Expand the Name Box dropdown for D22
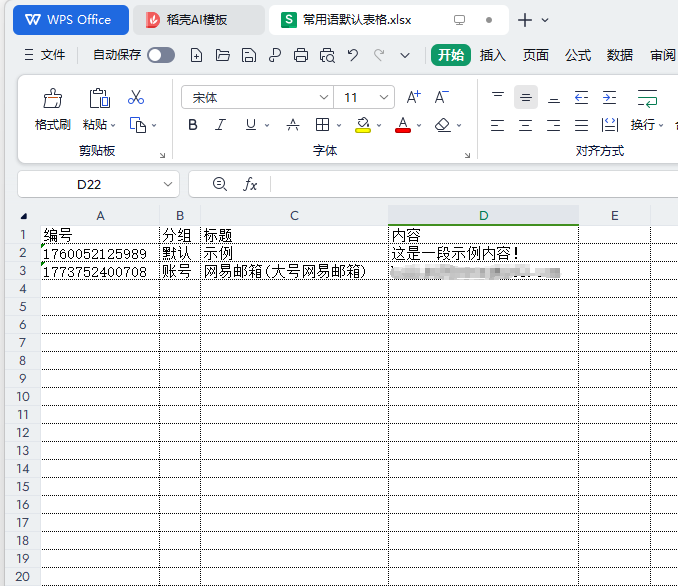The width and height of the screenshot is (678, 586). click(x=168, y=184)
